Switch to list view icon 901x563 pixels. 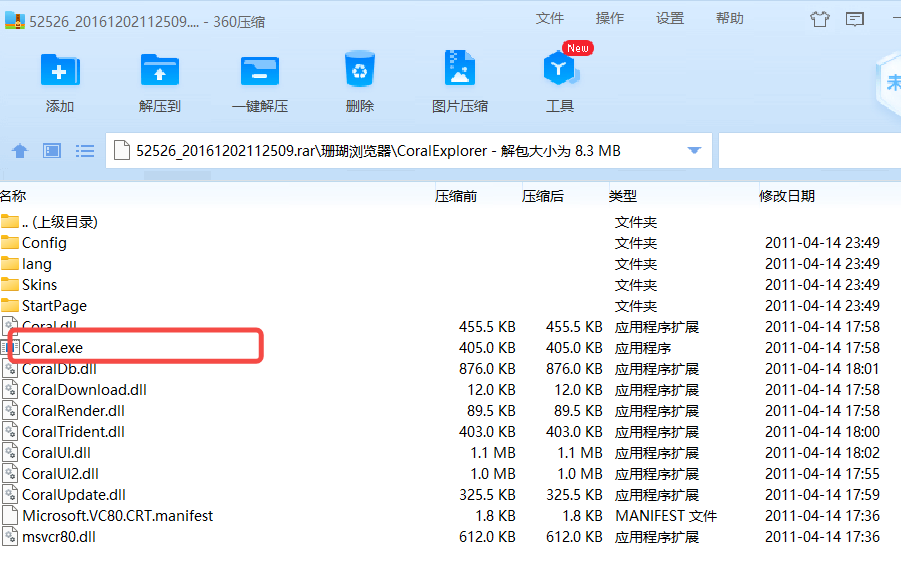tap(84, 151)
